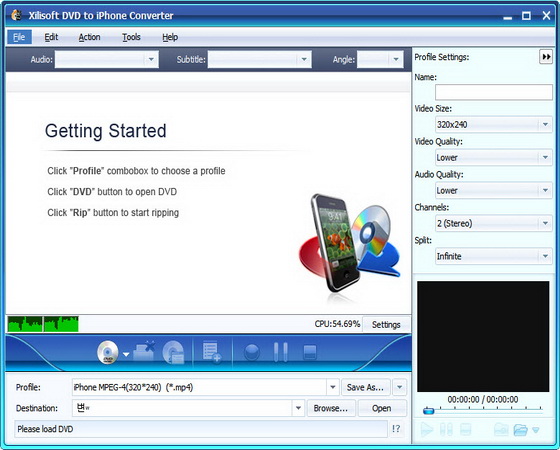Click the Browse... button
This screenshot has height=450, width=560.
331,408
